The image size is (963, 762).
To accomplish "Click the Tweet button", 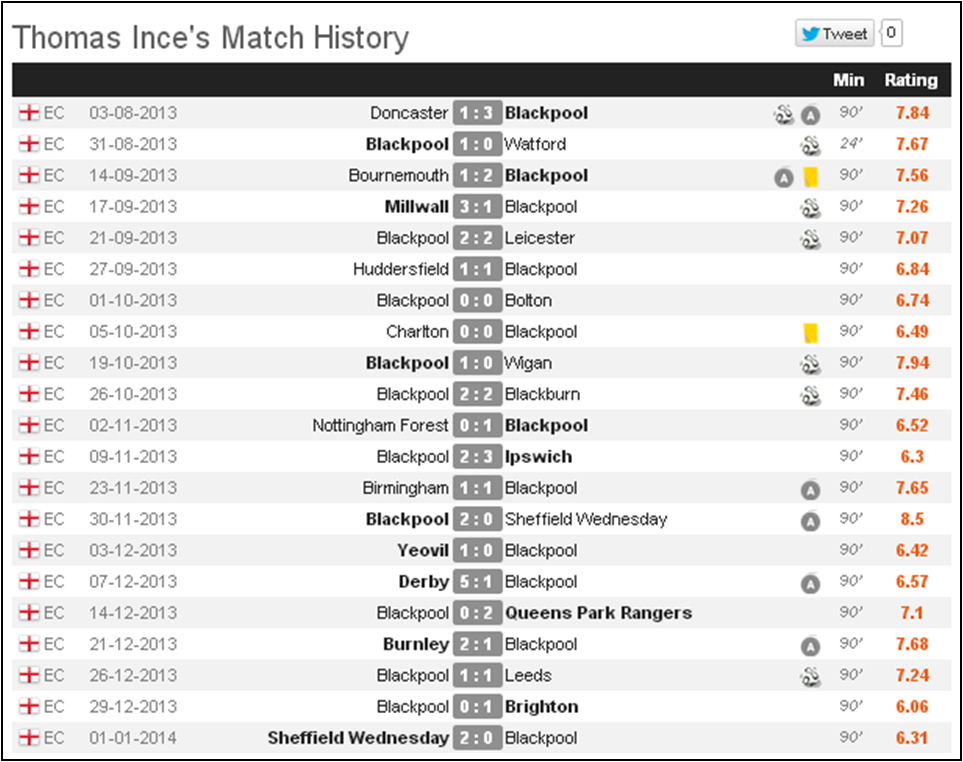I will (835, 33).
